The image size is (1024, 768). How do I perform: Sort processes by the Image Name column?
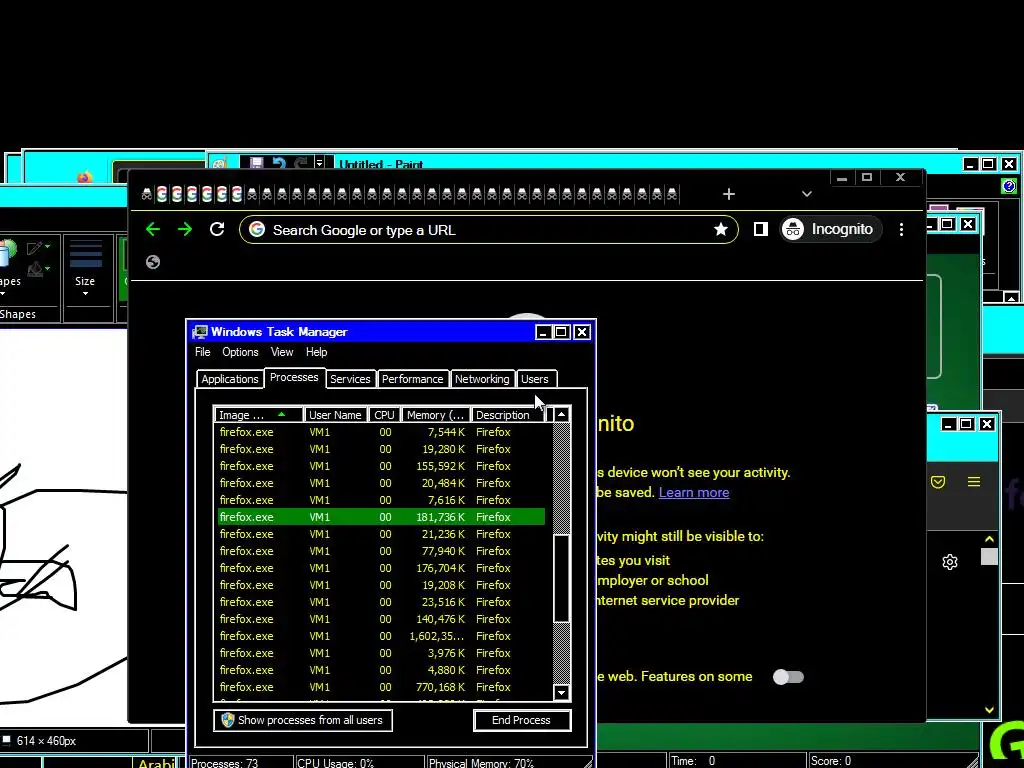click(259, 415)
